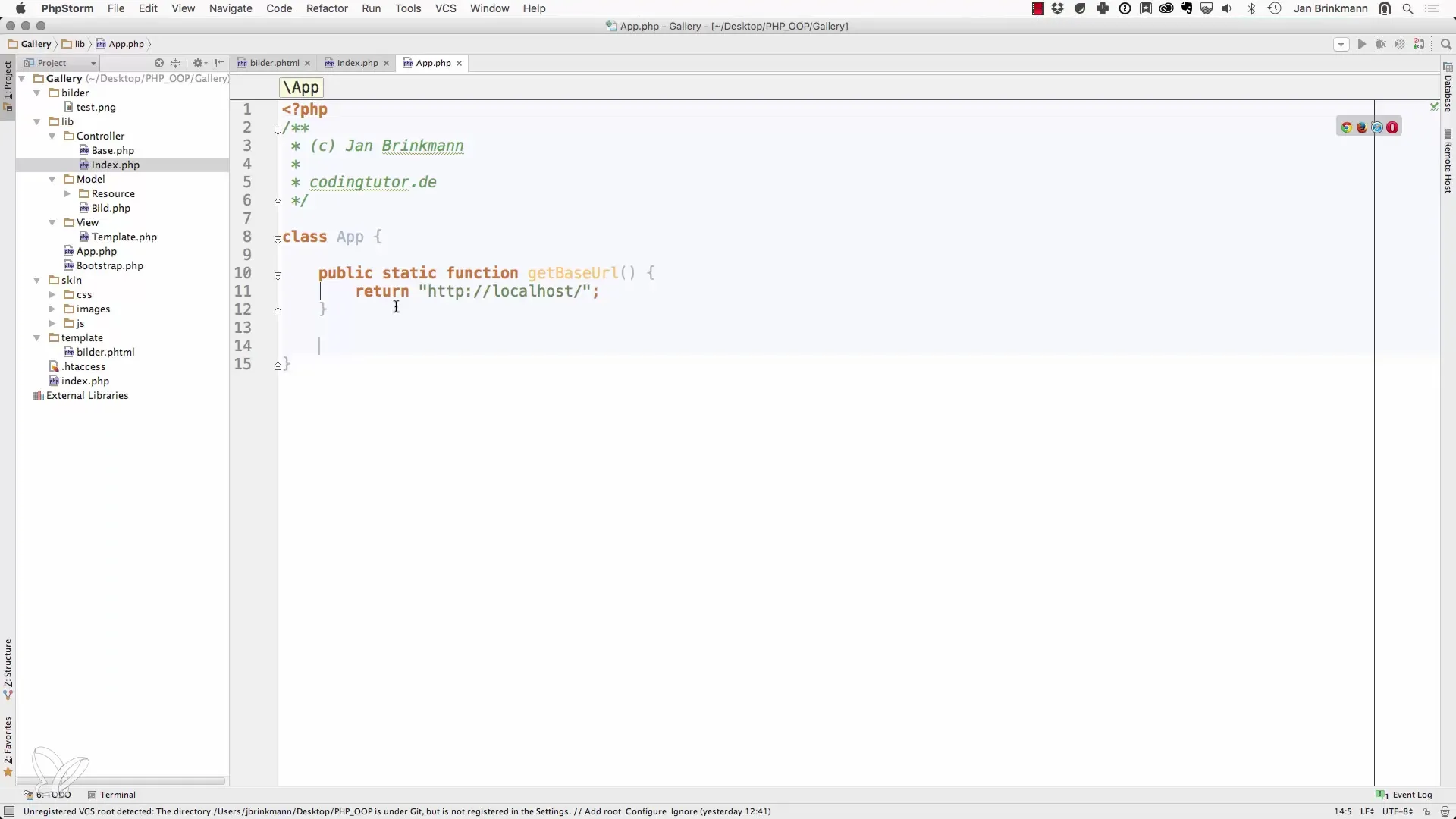Image resolution: width=1456 pixels, height=819 pixels.
Task: Click Collapse All icon in Project panel
Action: 176,63
